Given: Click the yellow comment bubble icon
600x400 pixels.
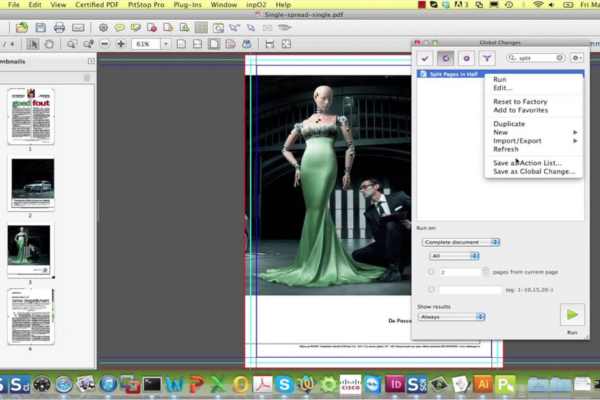Looking at the screenshot, I should click(x=119, y=28).
